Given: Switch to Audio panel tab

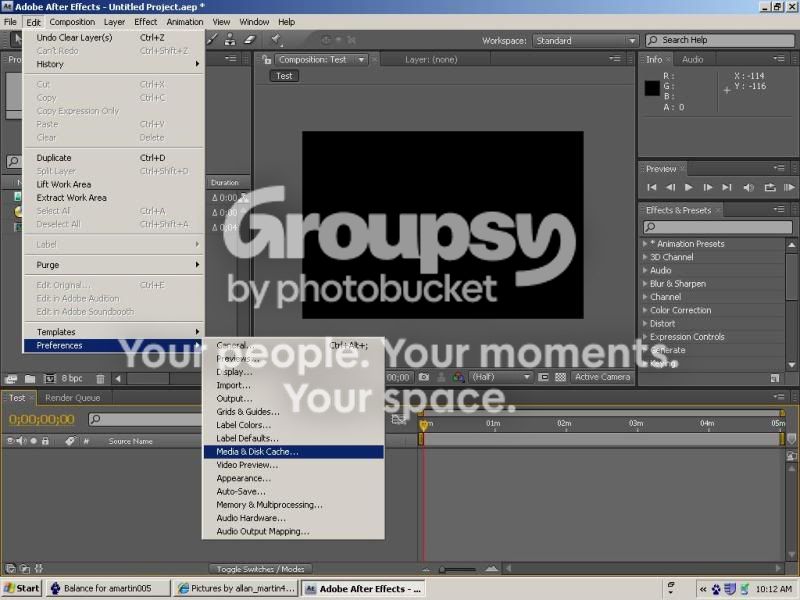Looking at the screenshot, I should [692, 60].
